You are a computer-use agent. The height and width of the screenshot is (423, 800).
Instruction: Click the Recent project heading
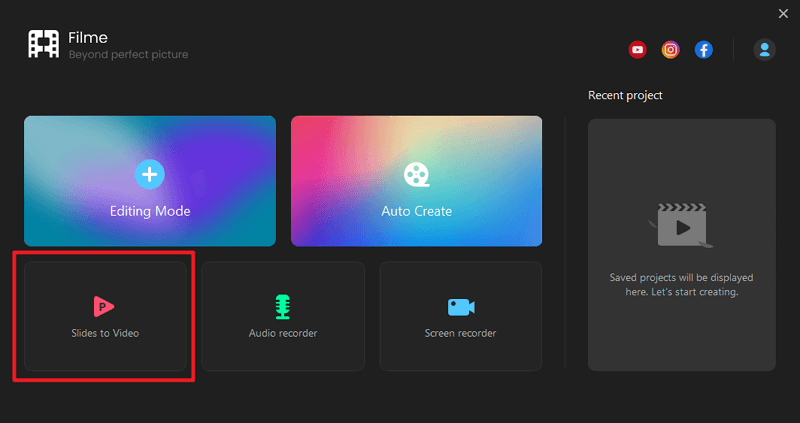pyautogui.click(x=625, y=95)
